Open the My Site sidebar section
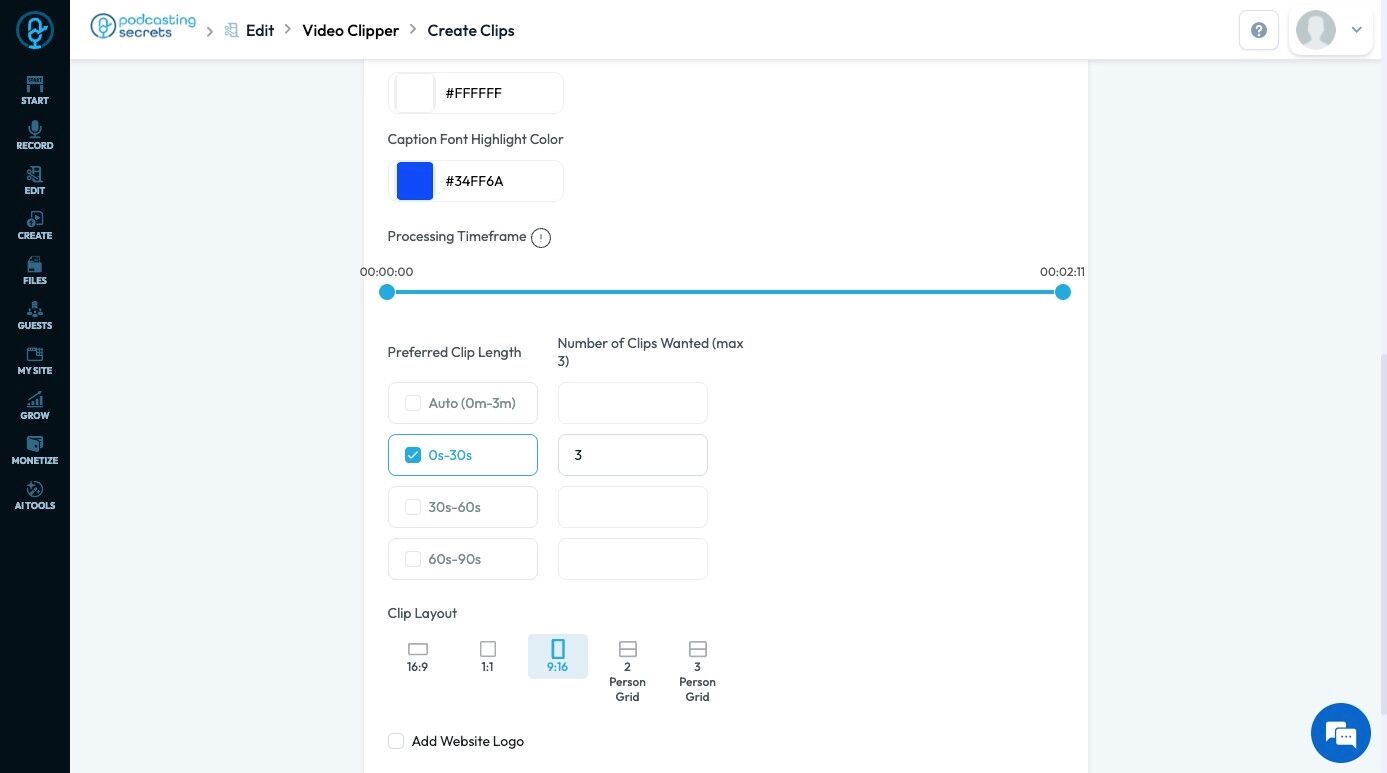The width and height of the screenshot is (1387, 773). pos(35,360)
